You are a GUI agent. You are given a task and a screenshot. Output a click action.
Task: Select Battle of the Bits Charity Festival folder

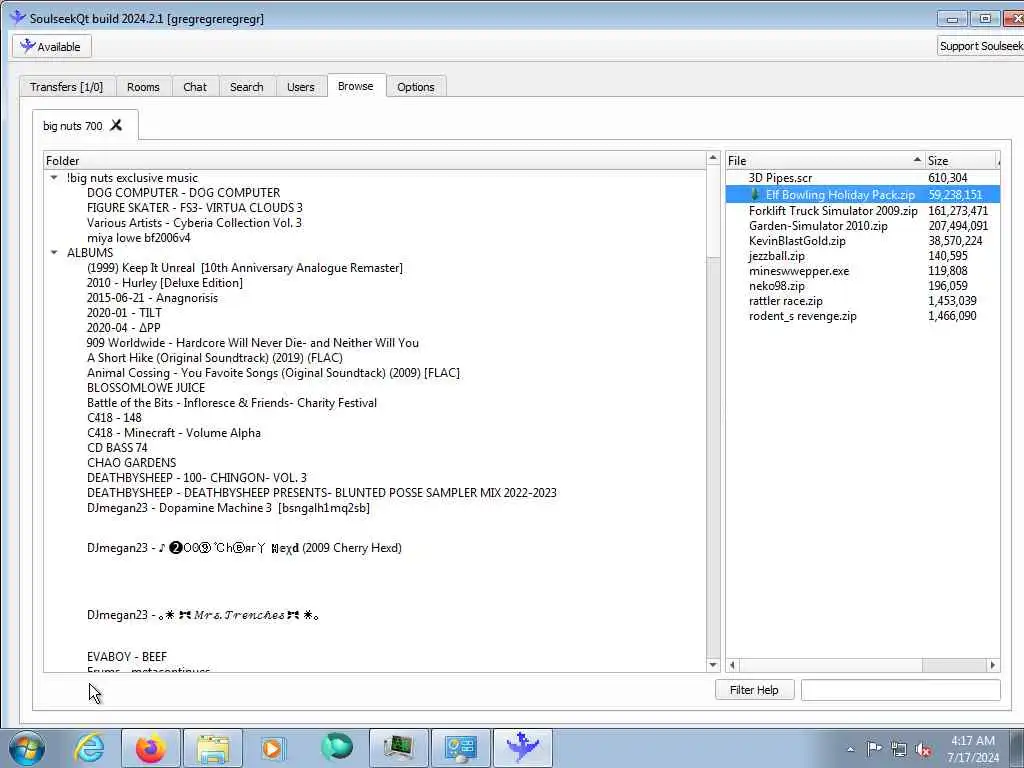232,403
